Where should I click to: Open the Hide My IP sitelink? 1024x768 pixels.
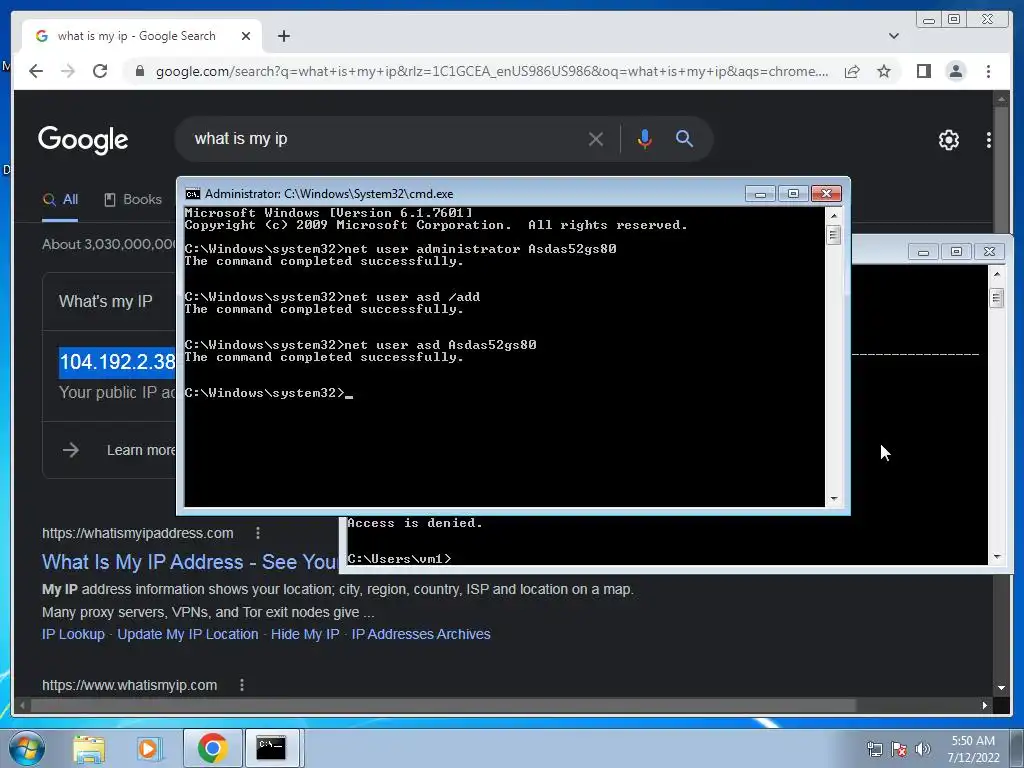305,634
